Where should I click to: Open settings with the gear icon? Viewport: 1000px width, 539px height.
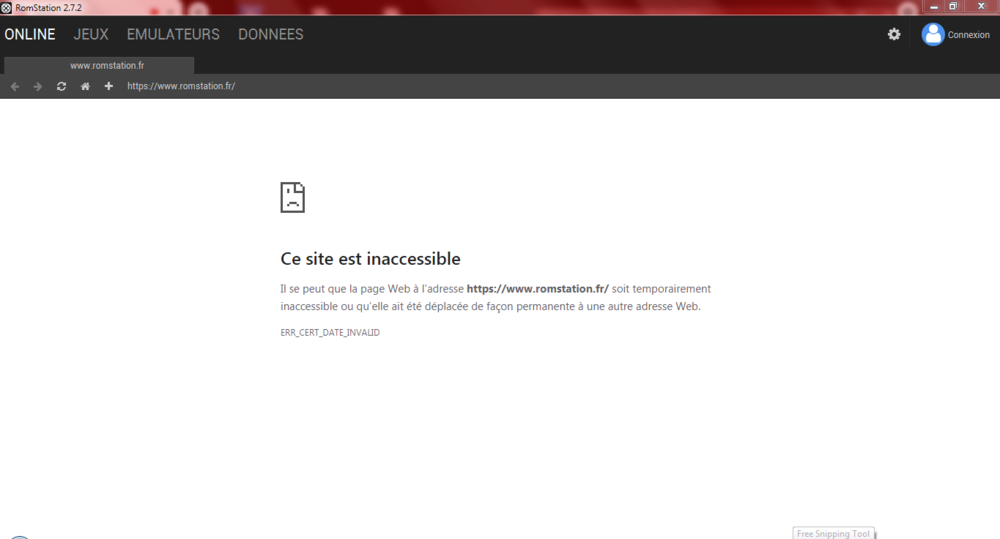(894, 34)
